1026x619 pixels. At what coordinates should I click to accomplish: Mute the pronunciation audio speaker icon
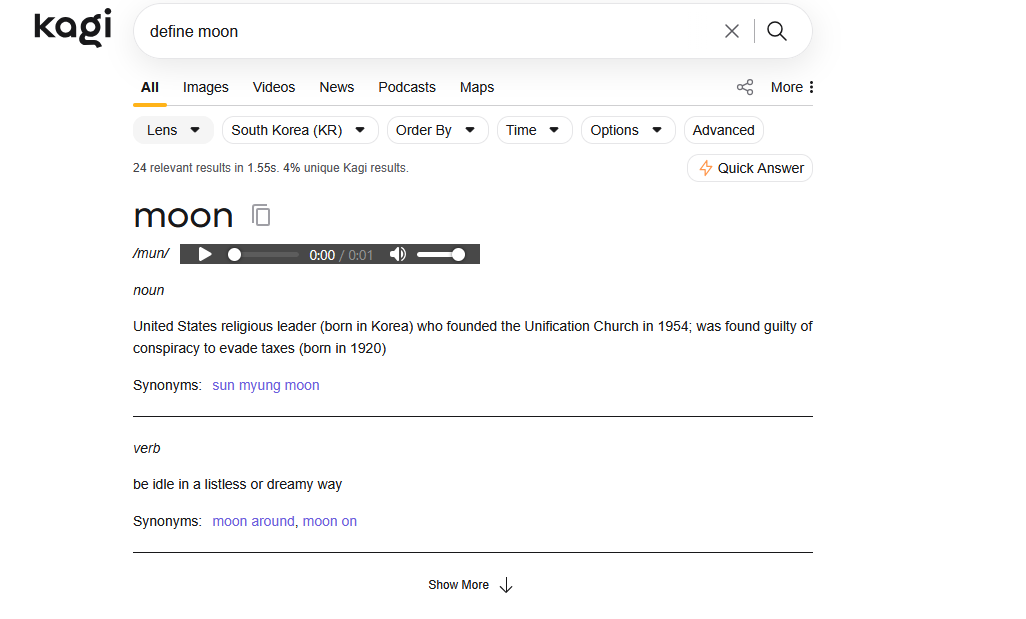click(x=398, y=254)
